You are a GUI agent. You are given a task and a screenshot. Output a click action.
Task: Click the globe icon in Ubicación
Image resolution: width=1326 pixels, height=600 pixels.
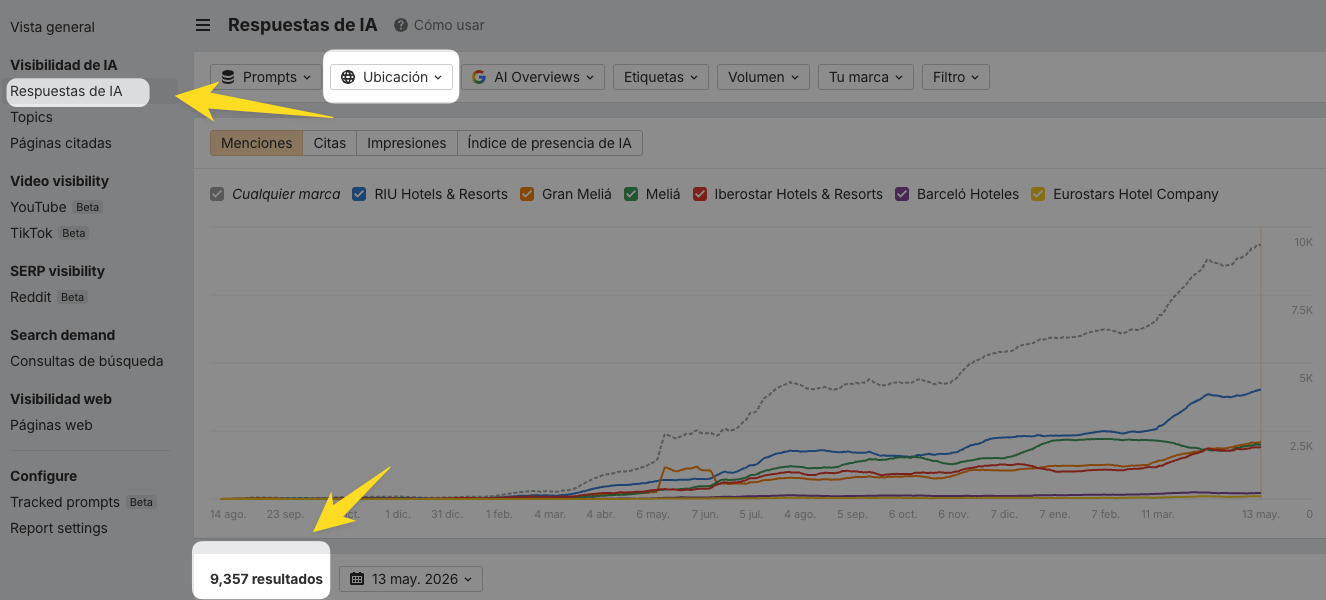tap(348, 77)
